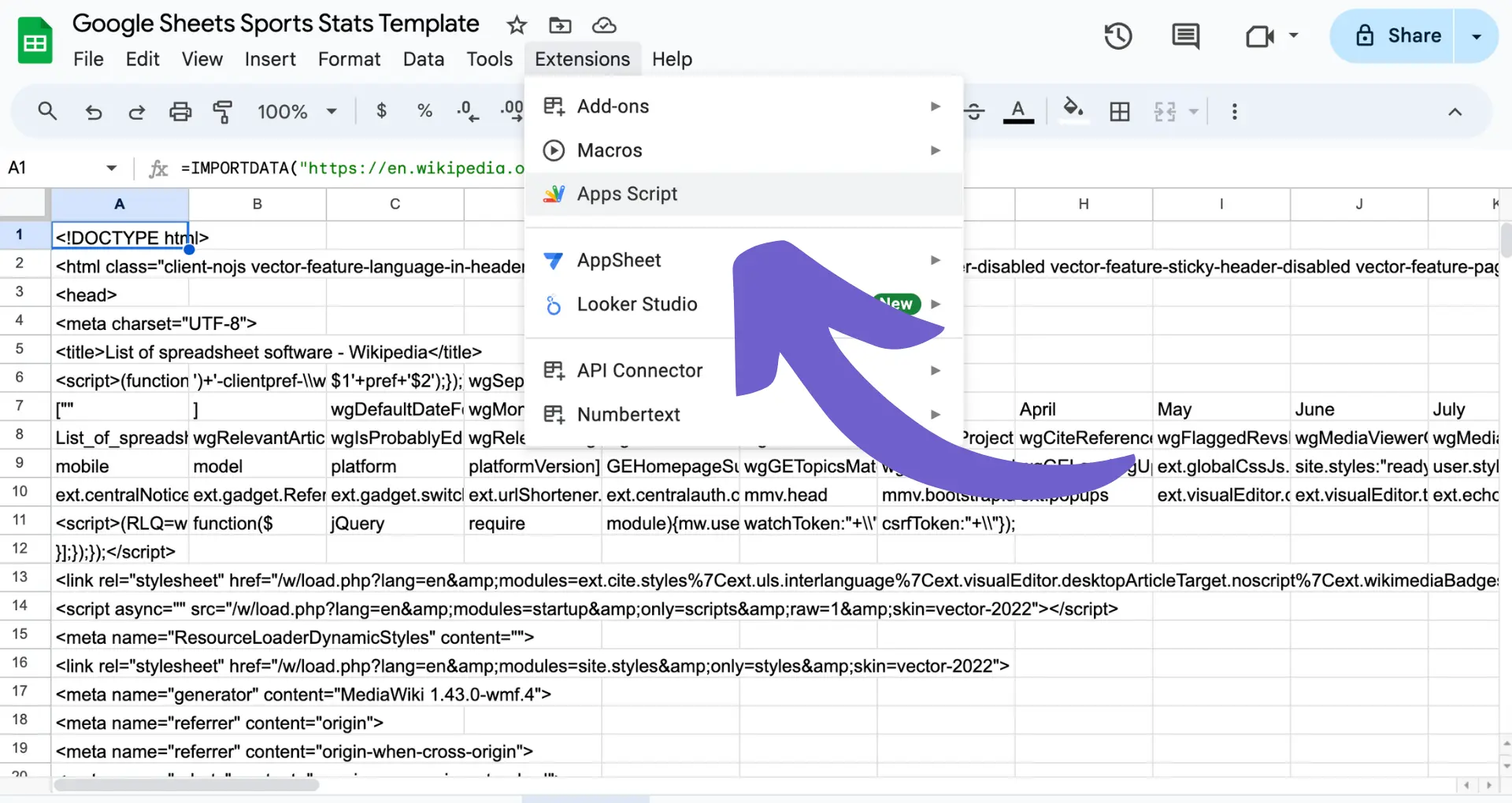Open the comments panel icon
1512x803 pixels.
tap(1185, 36)
